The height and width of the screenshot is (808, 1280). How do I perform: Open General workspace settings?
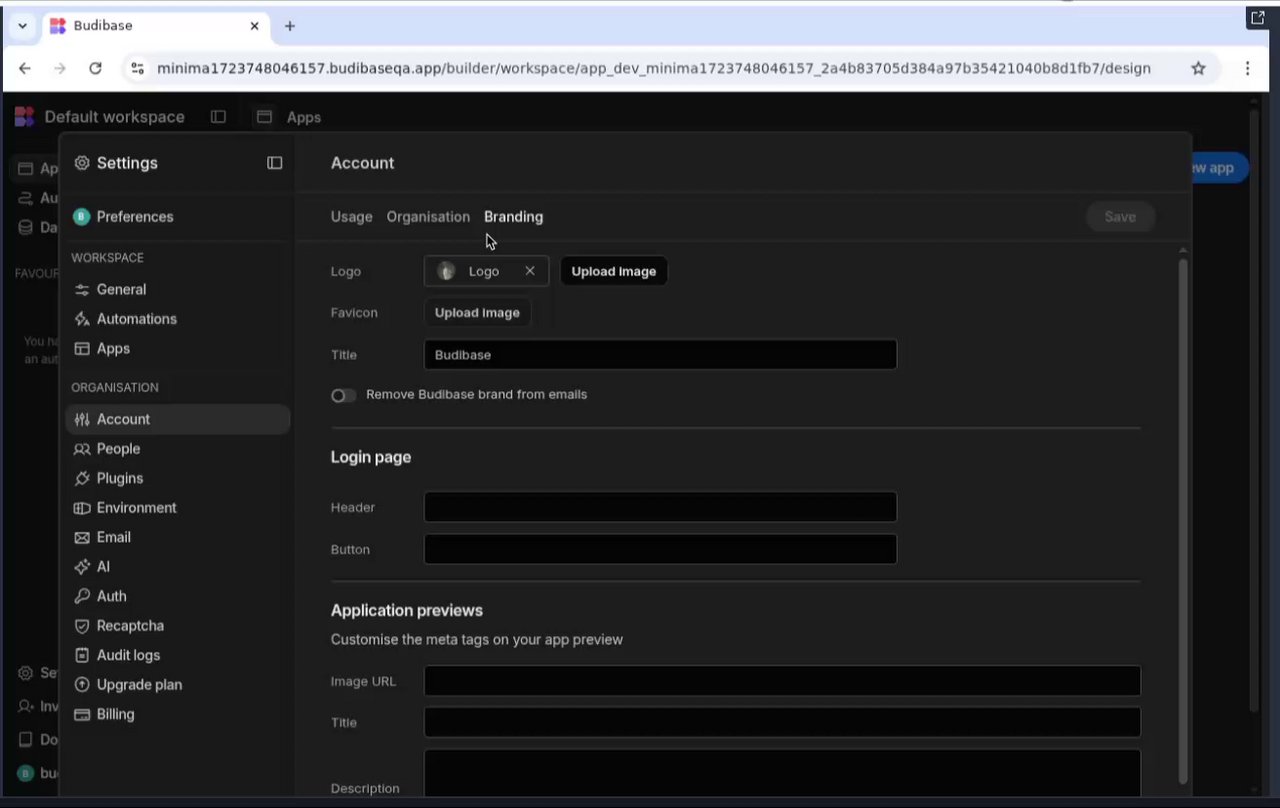pos(177,290)
